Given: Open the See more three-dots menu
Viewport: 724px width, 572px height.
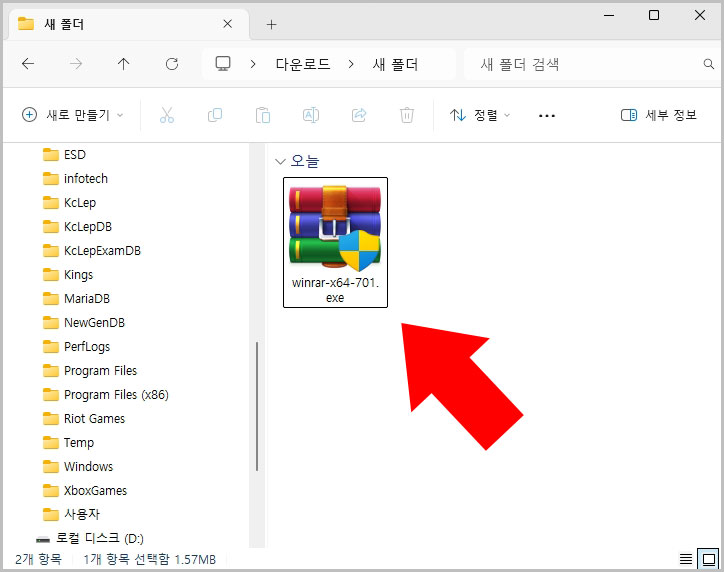Looking at the screenshot, I should pyautogui.click(x=547, y=115).
